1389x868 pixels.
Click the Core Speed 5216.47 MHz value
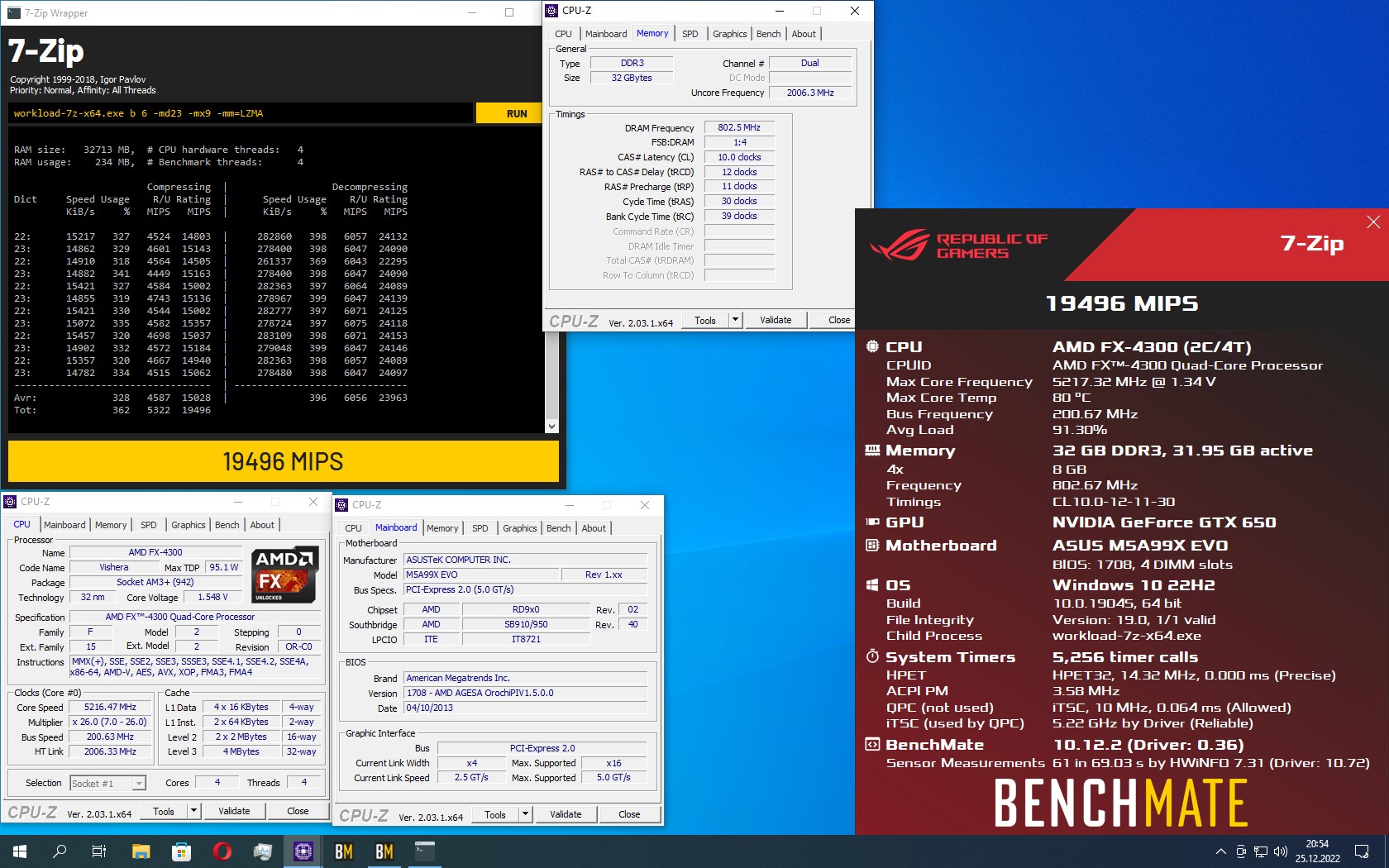coord(110,707)
